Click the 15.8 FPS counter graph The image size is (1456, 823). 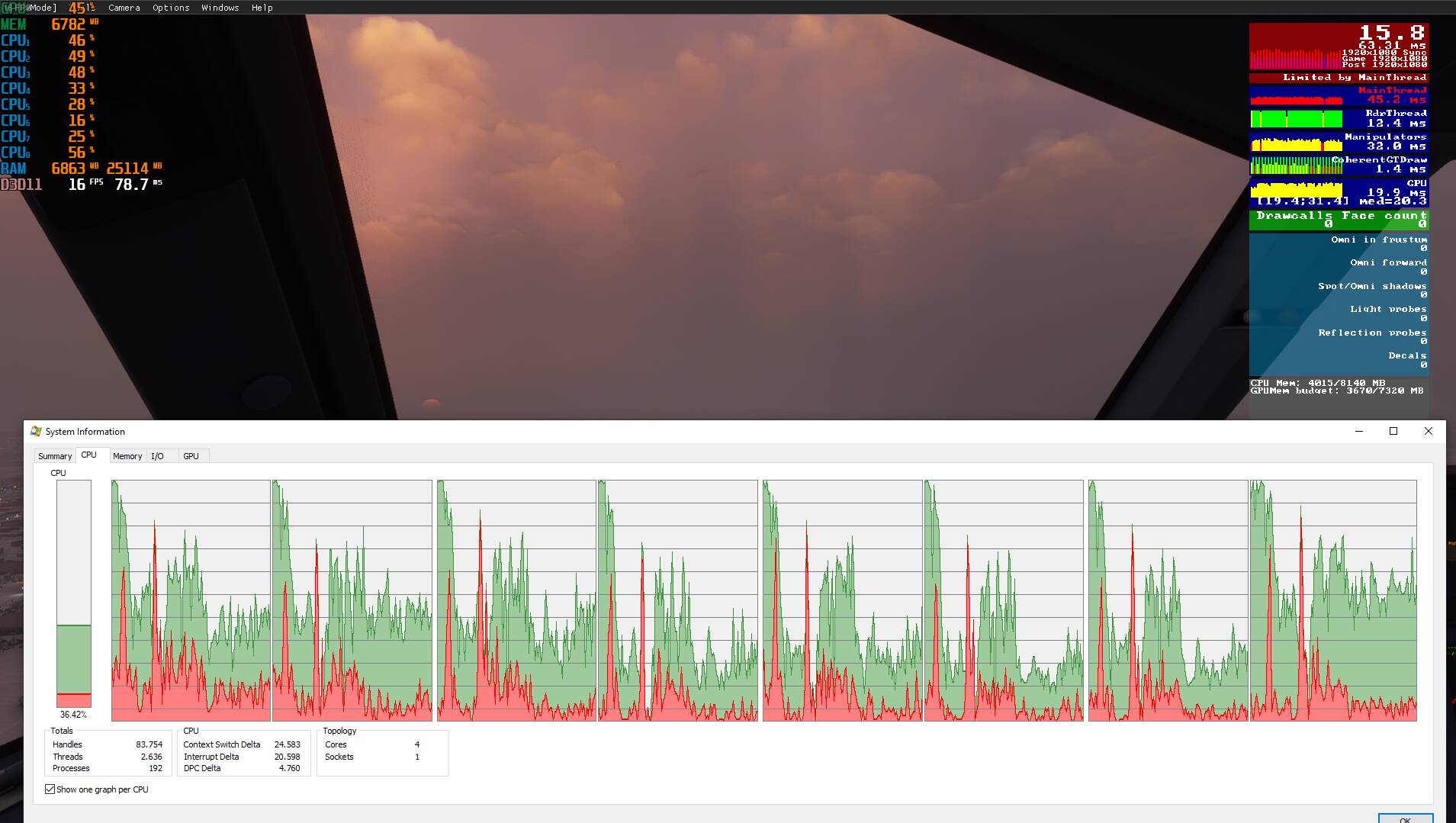(1339, 47)
